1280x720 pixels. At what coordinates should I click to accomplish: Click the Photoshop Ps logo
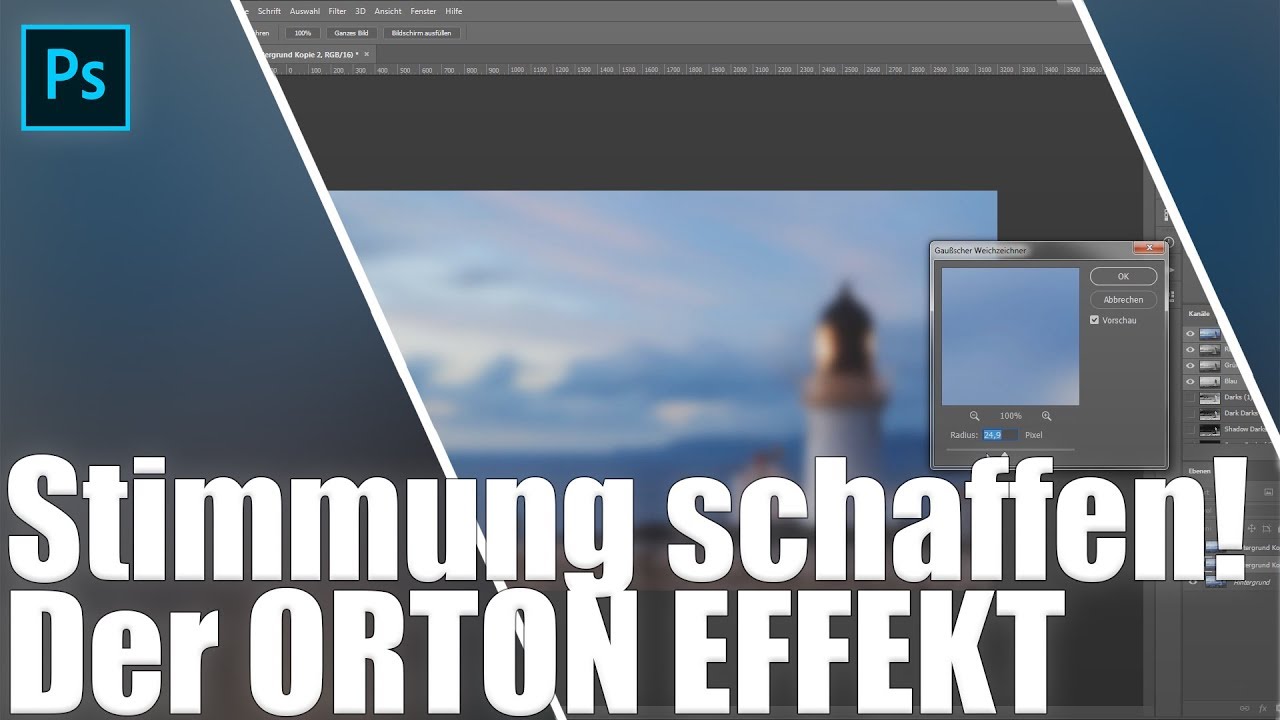(x=76, y=78)
